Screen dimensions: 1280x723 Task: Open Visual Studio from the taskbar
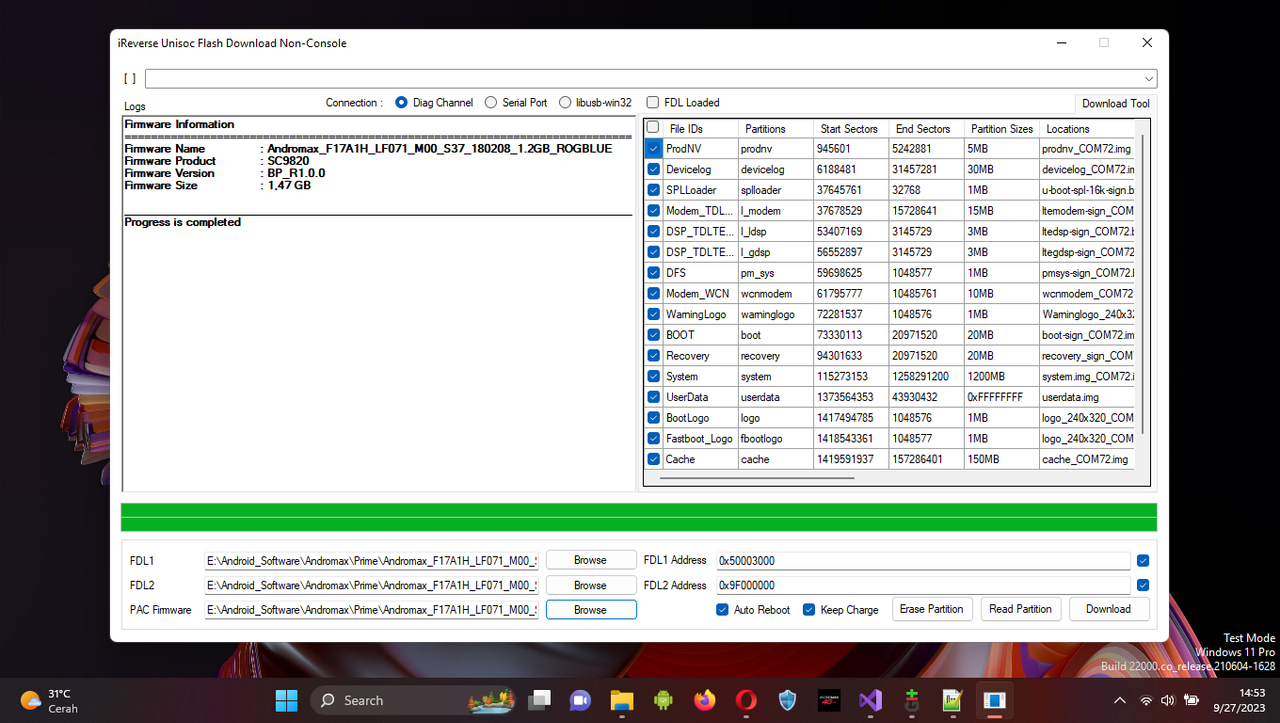click(869, 701)
